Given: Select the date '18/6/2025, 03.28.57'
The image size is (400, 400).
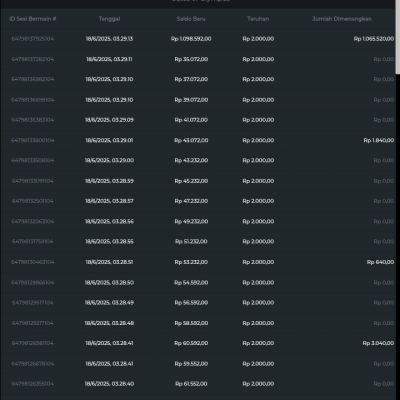Looking at the screenshot, I should (109, 201).
